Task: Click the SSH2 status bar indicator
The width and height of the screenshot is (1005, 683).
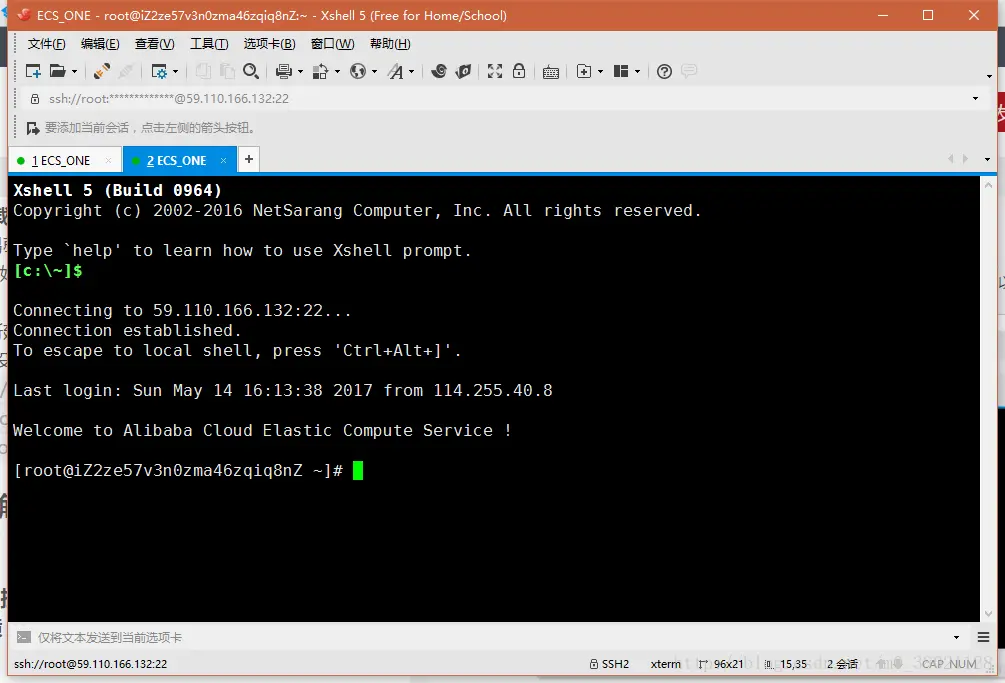Action: point(610,664)
